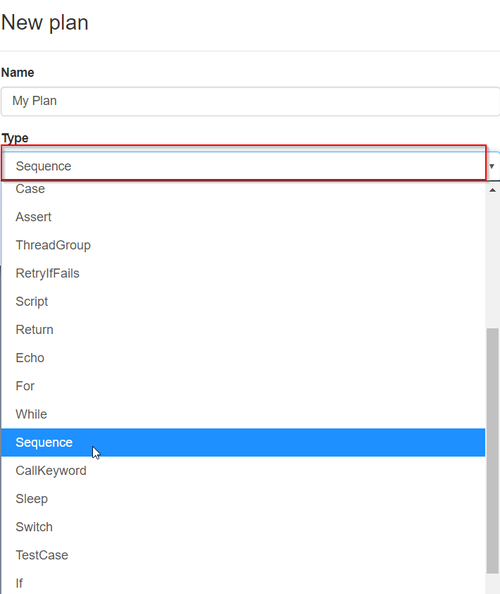Choose Assert from the type list
The height and width of the screenshot is (594, 500).
pos(243,217)
